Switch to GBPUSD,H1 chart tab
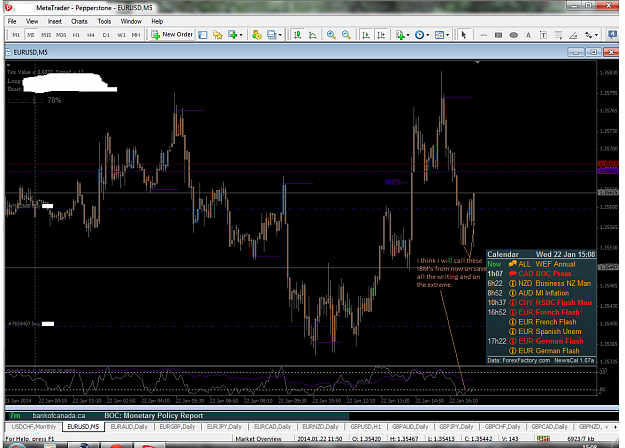Screen dimensions: 625x448 366,426
